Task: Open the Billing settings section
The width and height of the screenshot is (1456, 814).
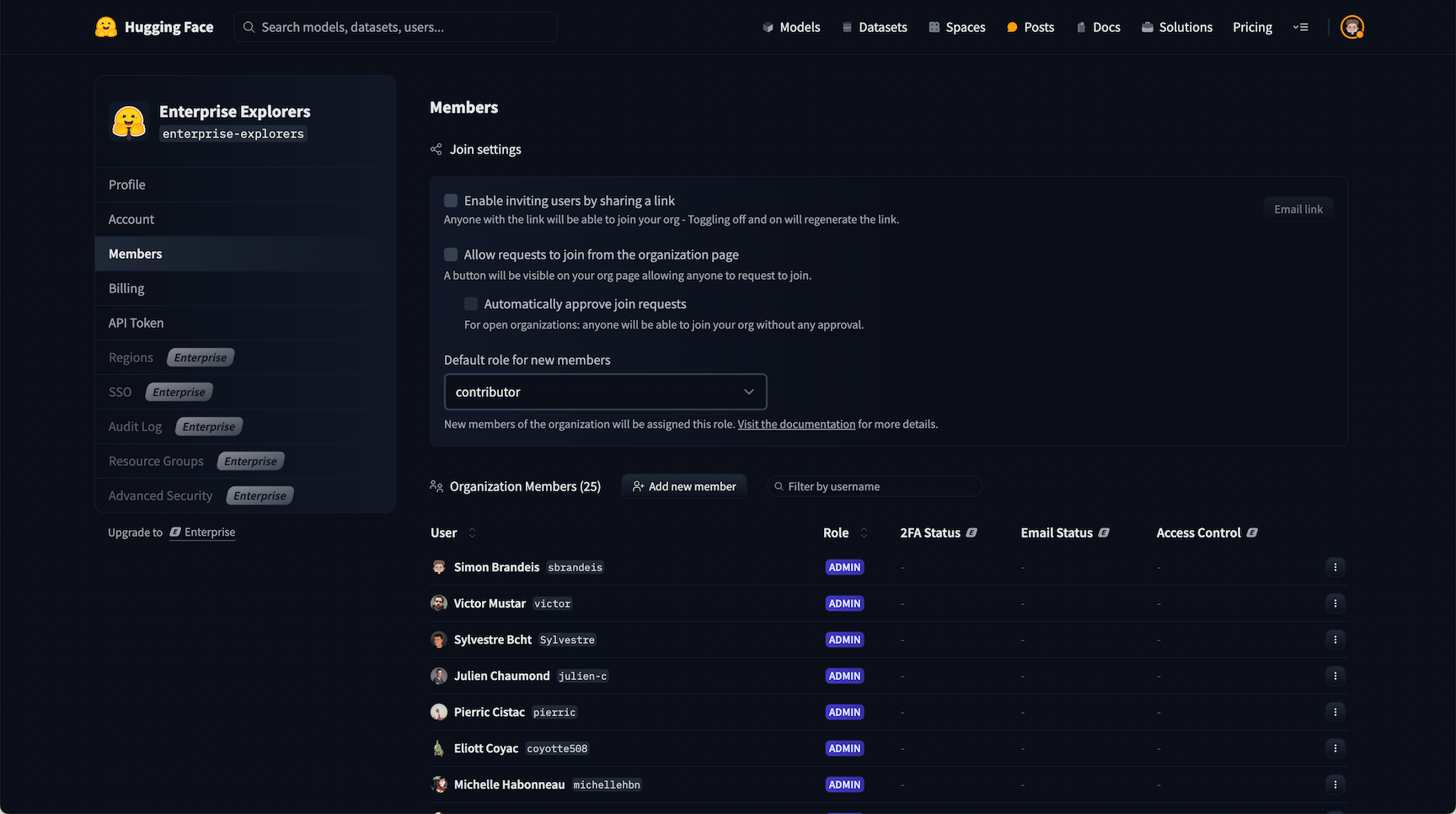Action: (126, 288)
